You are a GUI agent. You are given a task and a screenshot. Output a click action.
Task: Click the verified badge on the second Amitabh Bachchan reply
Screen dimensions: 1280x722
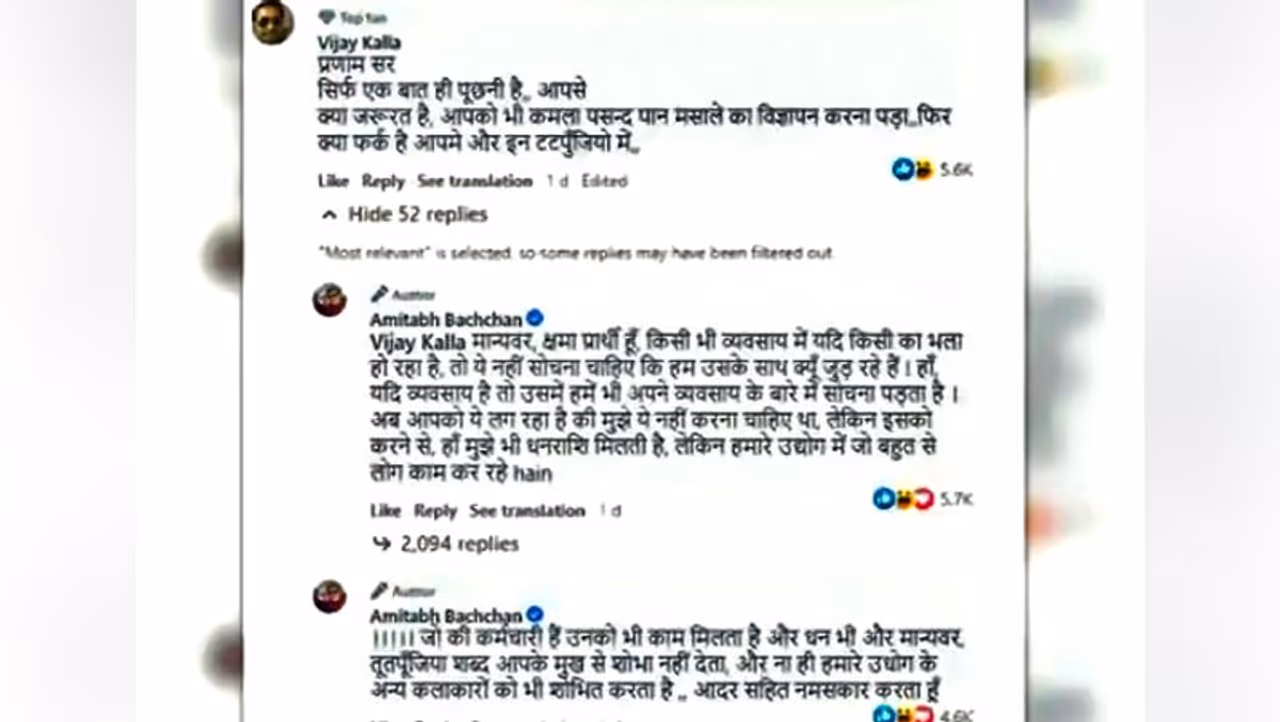point(535,614)
